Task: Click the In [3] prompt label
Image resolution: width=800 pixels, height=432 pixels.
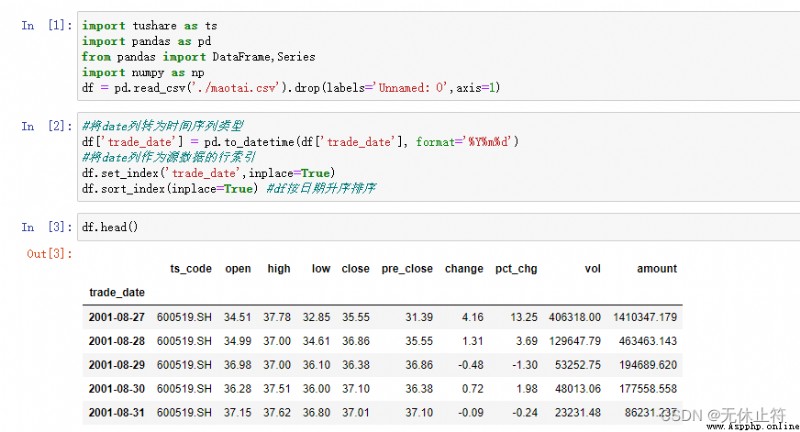Action: click(47, 227)
